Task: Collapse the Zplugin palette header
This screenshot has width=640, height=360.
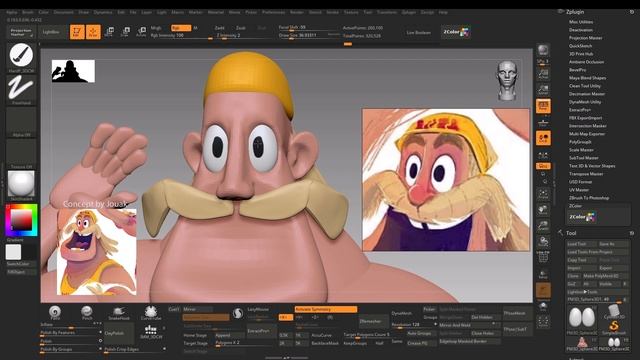Action: pos(575,12)
